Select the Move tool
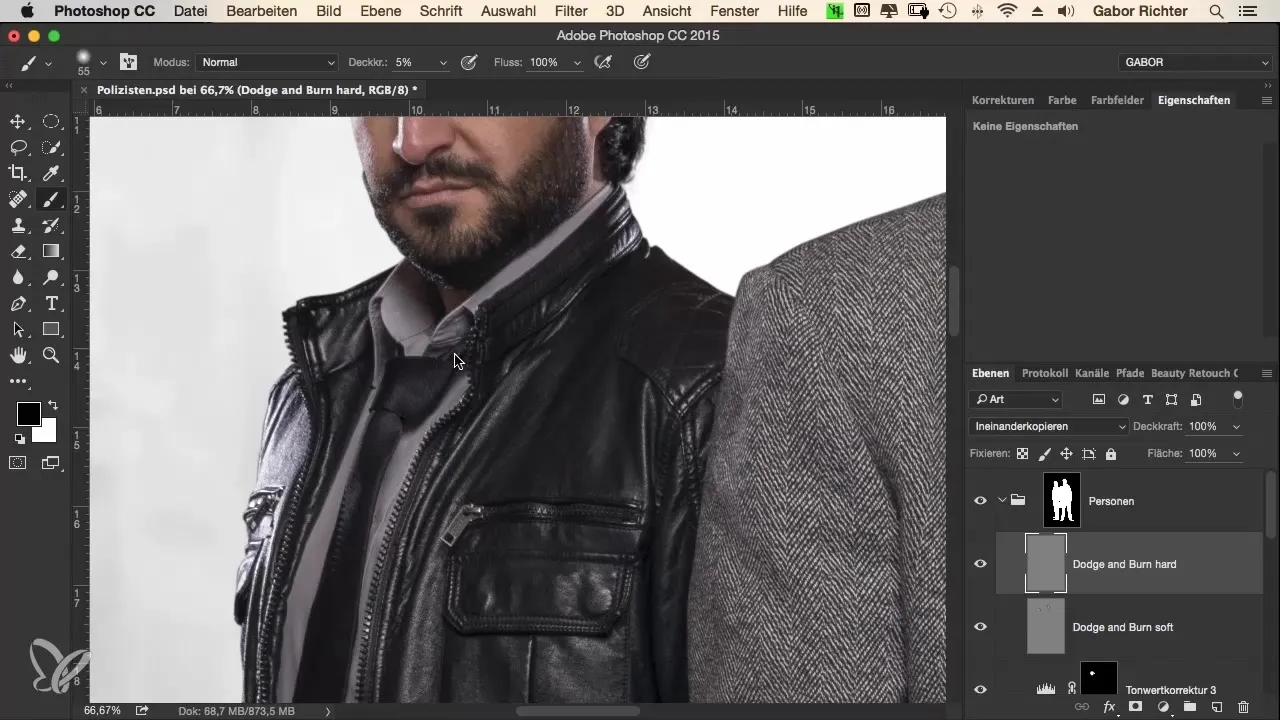This screenshot has width=1280, height=720. 18,122
